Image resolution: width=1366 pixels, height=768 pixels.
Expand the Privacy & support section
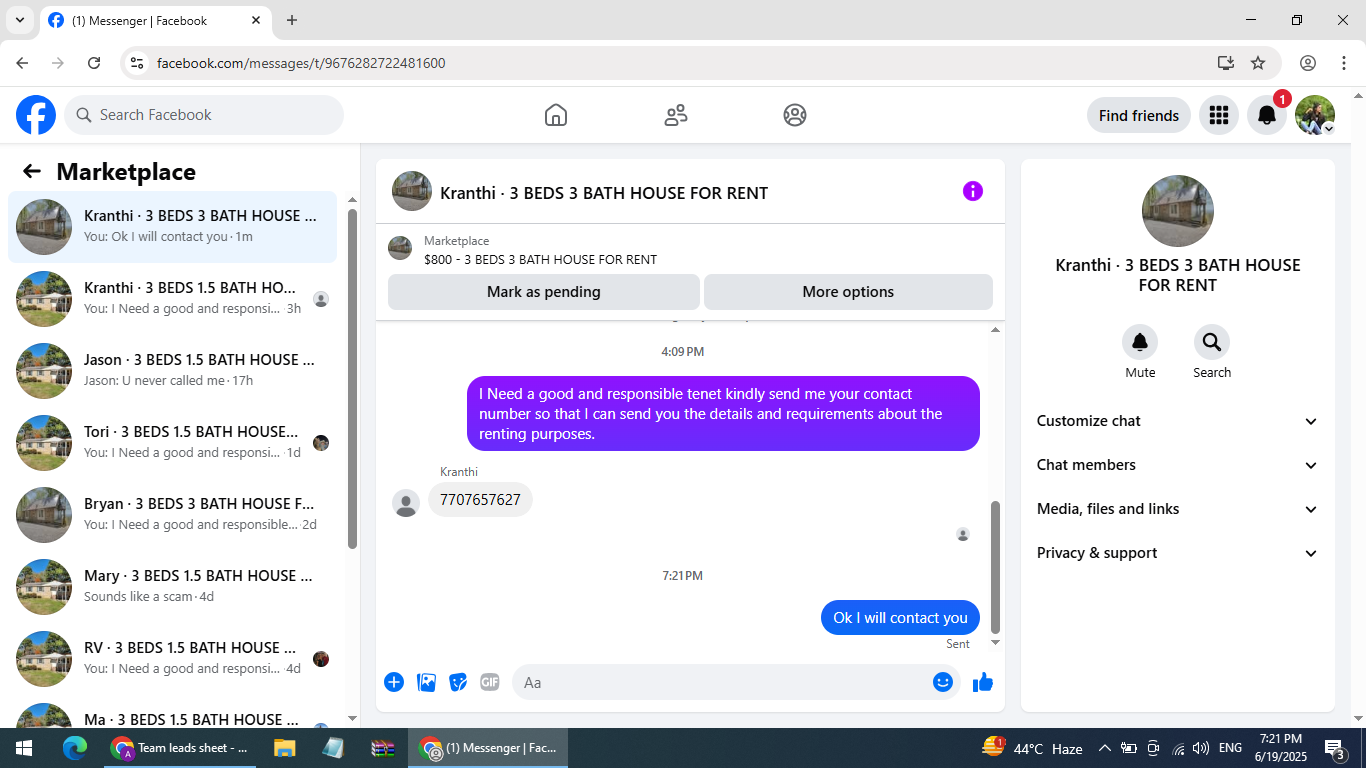1178,553
